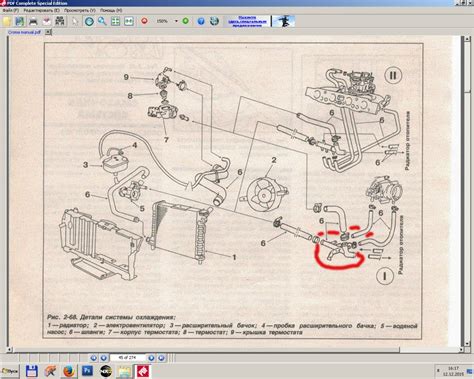This screenshot has width=474, height=379.
Task: Close the Crome manual.pdf tab
Action: [x=48, y=32]
